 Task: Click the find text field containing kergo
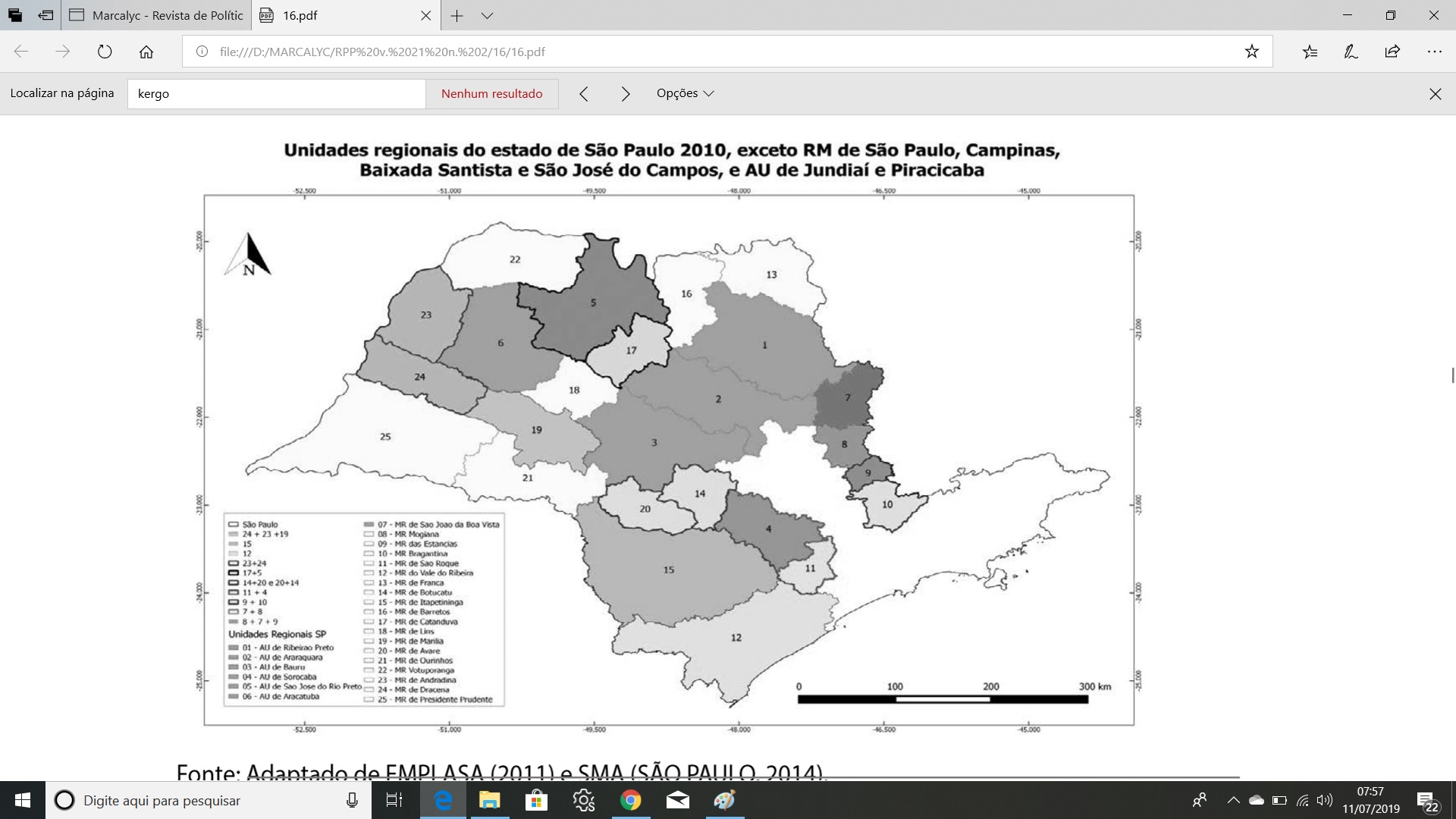coord(276,94)
